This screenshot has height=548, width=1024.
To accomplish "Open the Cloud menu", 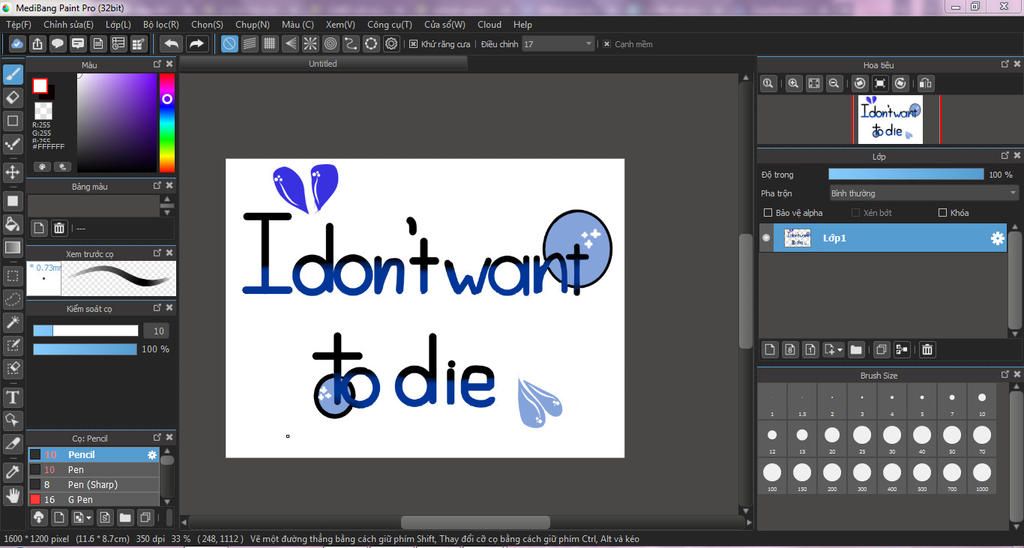I will tap(489, 25).
